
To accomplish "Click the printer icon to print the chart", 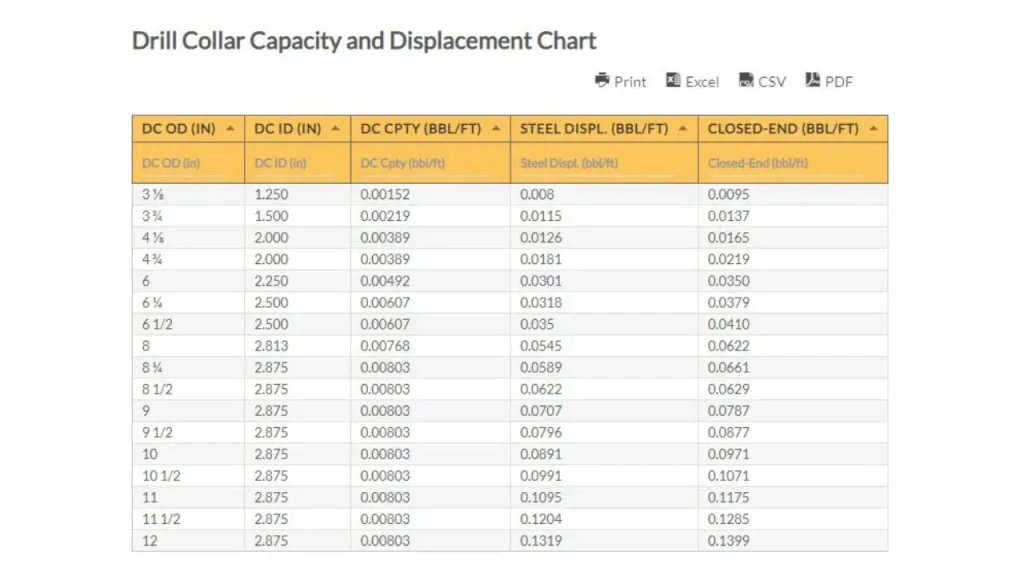I will (x=601, y=81).
